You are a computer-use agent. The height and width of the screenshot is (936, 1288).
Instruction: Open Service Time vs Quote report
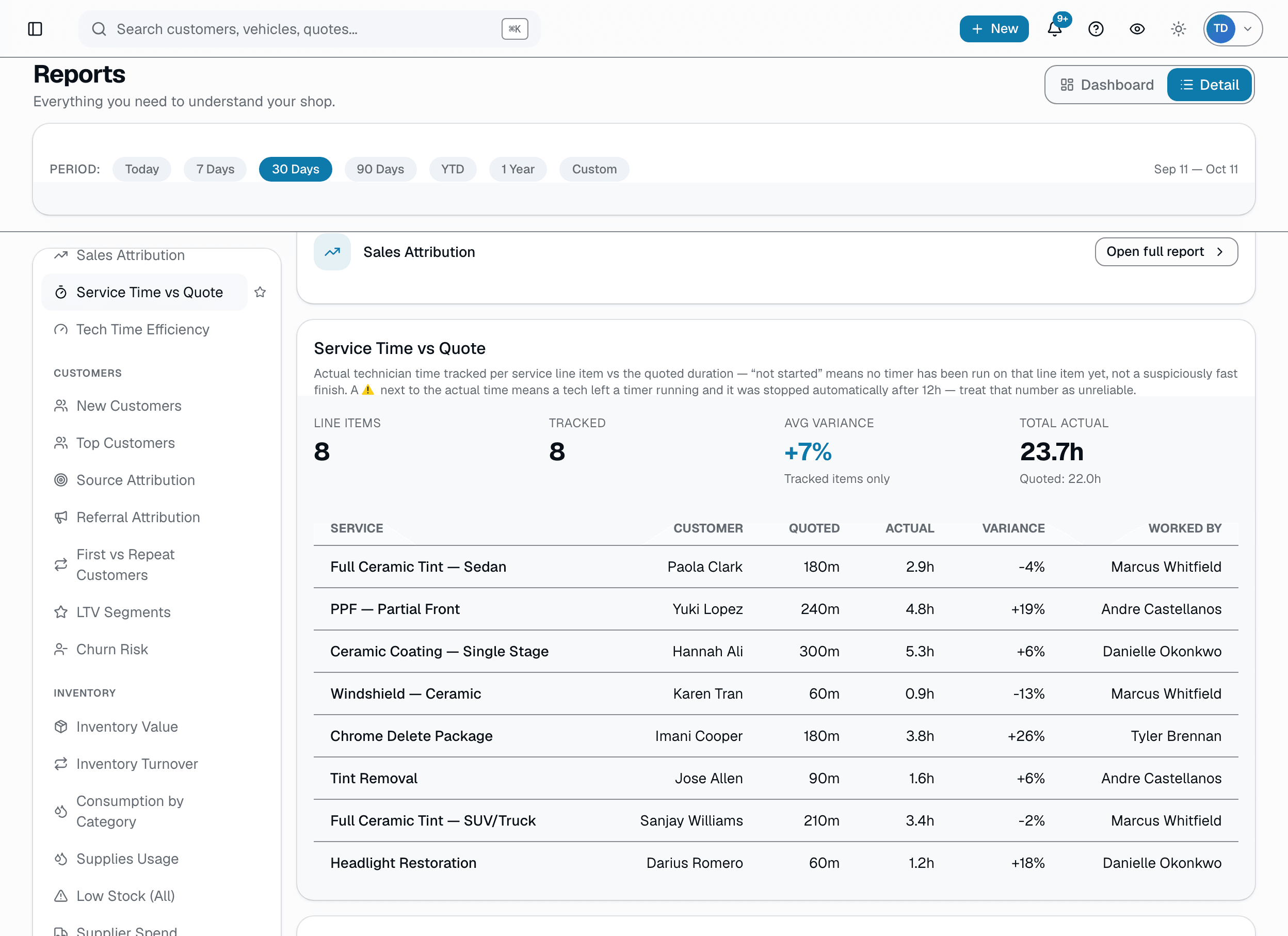pos(144,292)
